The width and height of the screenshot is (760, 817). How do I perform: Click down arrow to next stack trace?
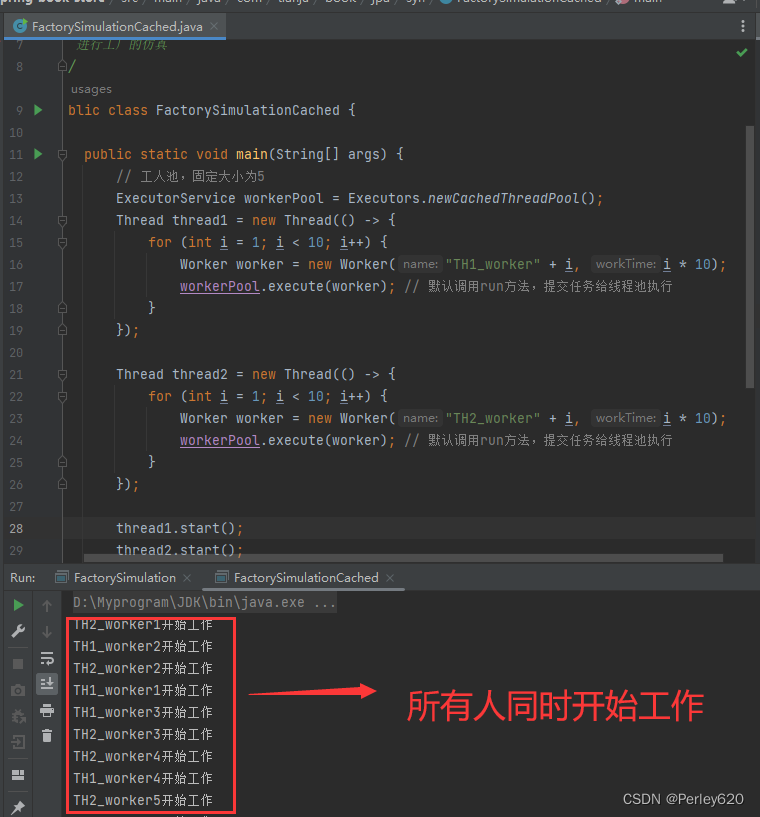[47, 632]
